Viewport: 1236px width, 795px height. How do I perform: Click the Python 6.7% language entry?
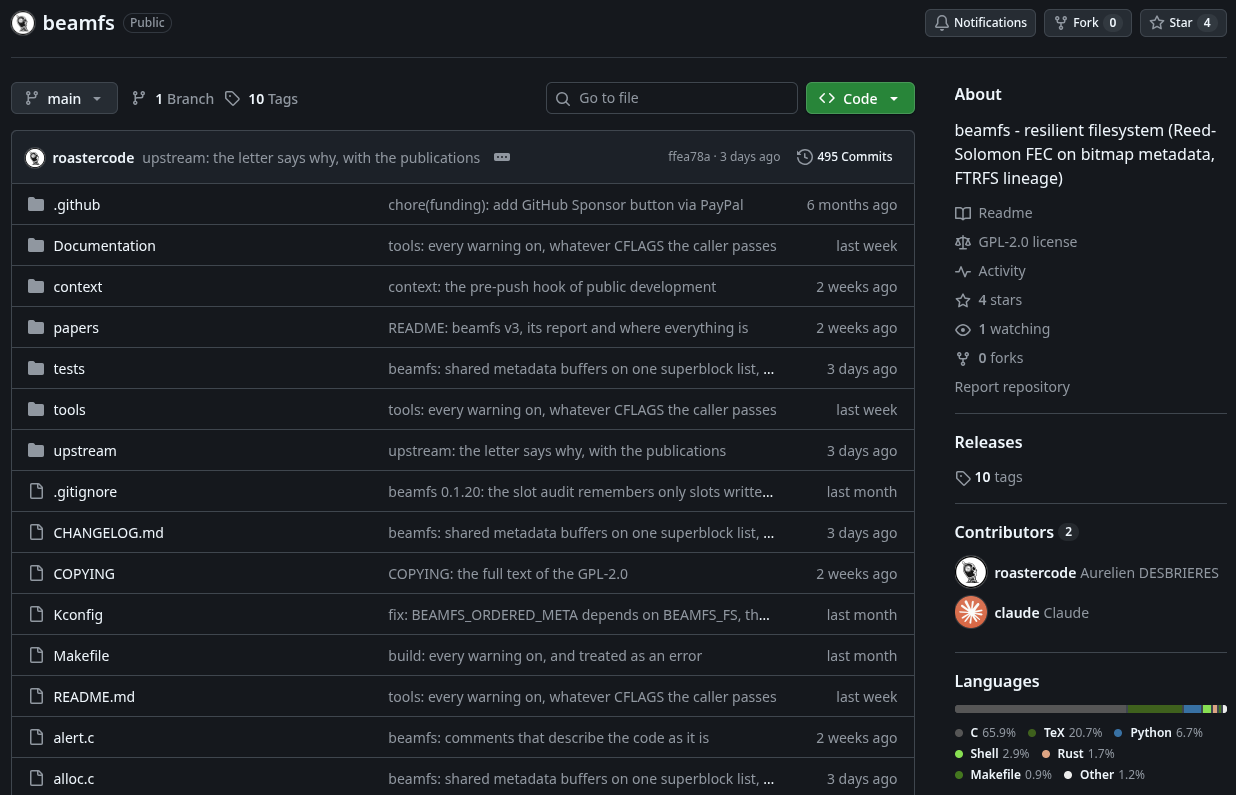click(1158, 733)
